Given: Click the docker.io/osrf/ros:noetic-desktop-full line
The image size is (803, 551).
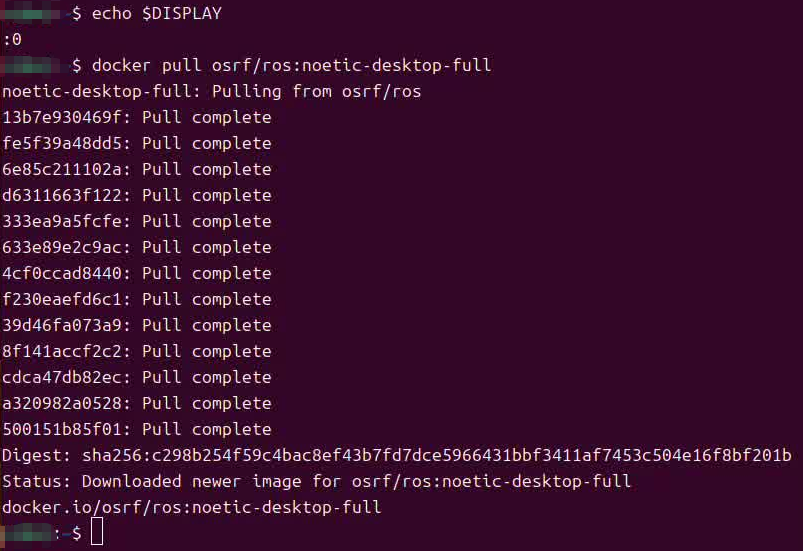Looking at the screenshot, I should [x=192, y=507].
